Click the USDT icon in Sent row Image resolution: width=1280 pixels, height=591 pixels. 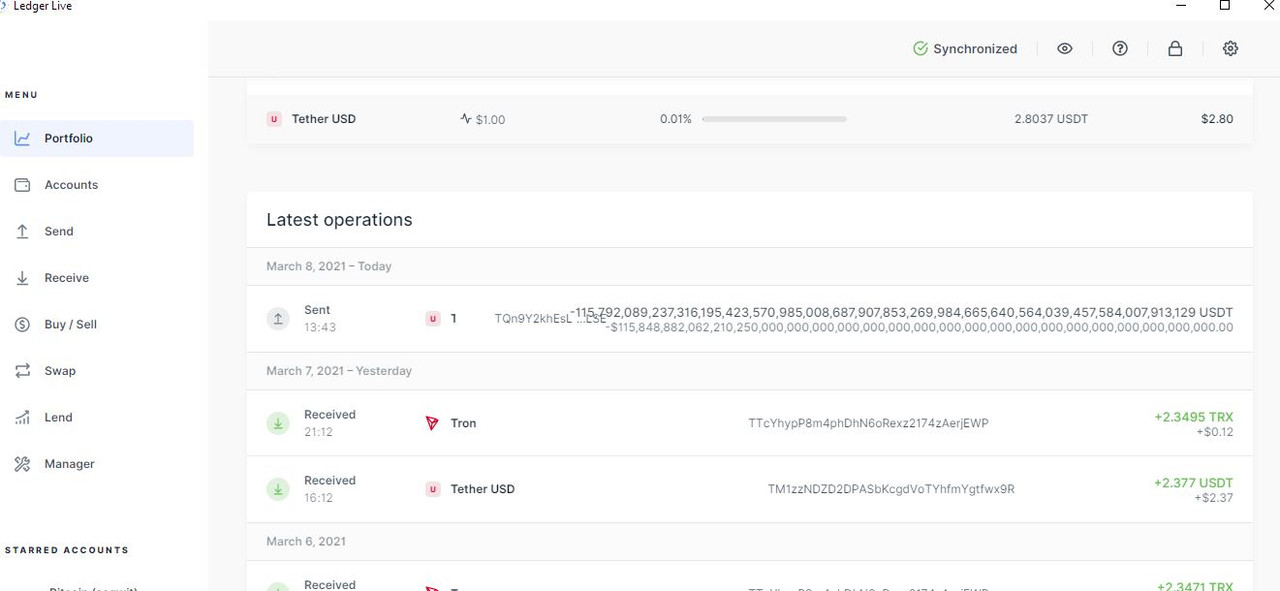tap(433, 319)
